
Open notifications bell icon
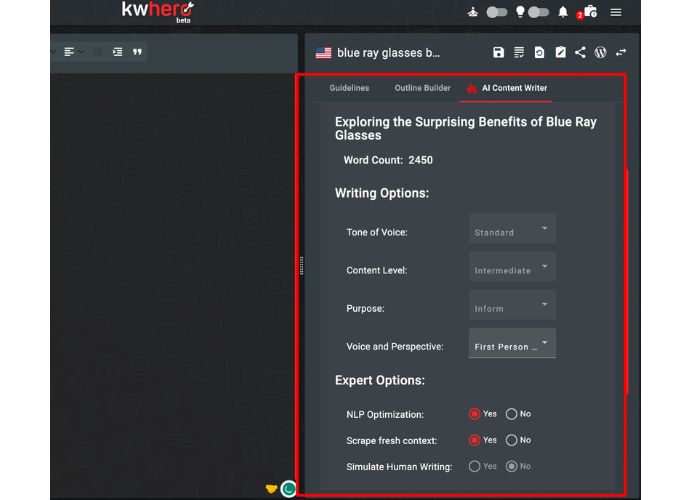pyautogui.click(x=563, y=12)
